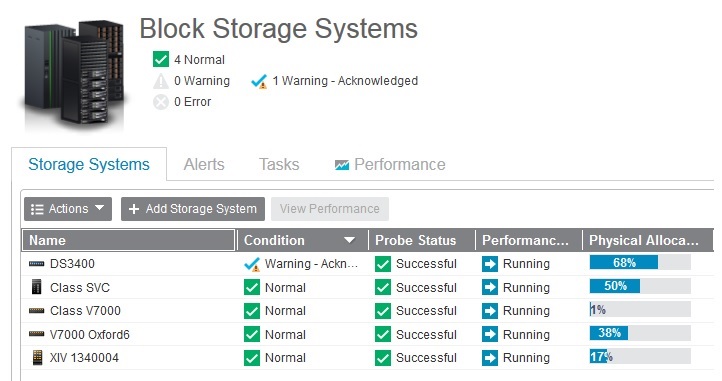Click the '0 Warning' summary text
Viewport: 722px width, 381px height.
(202, 81)
